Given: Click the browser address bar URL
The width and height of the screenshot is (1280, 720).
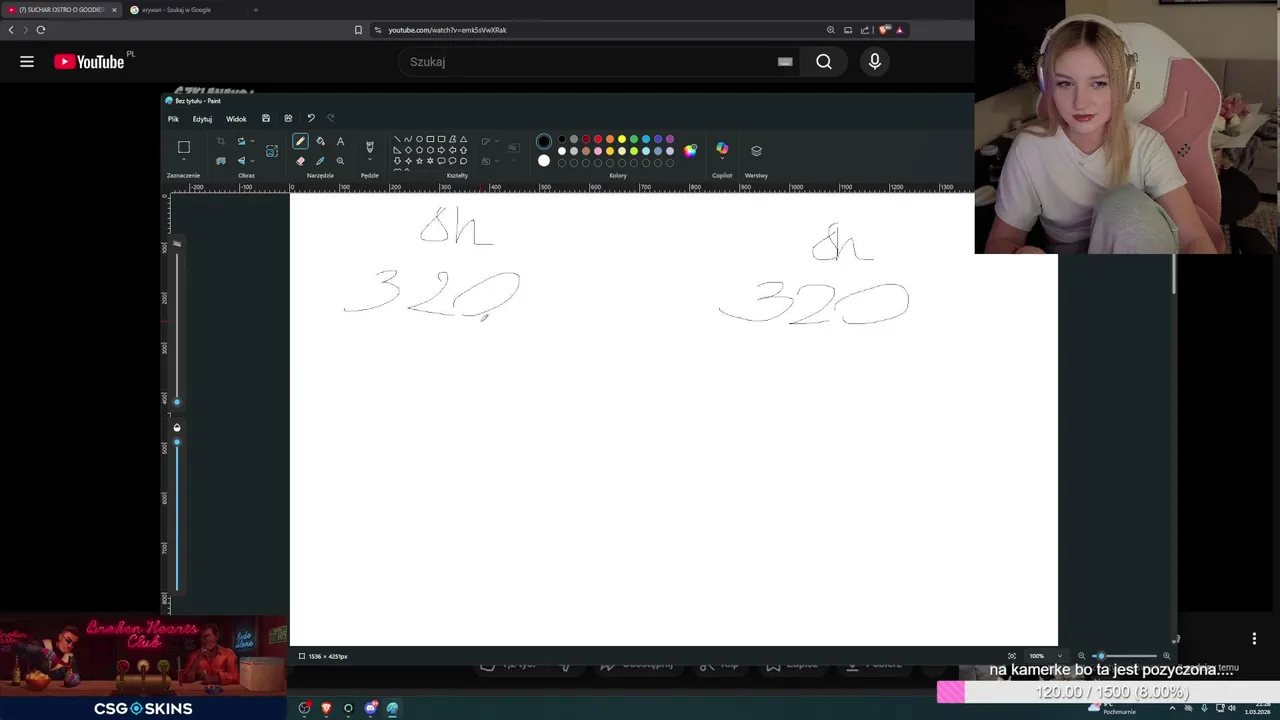Looking at the screenshot, I should [447, 30].
